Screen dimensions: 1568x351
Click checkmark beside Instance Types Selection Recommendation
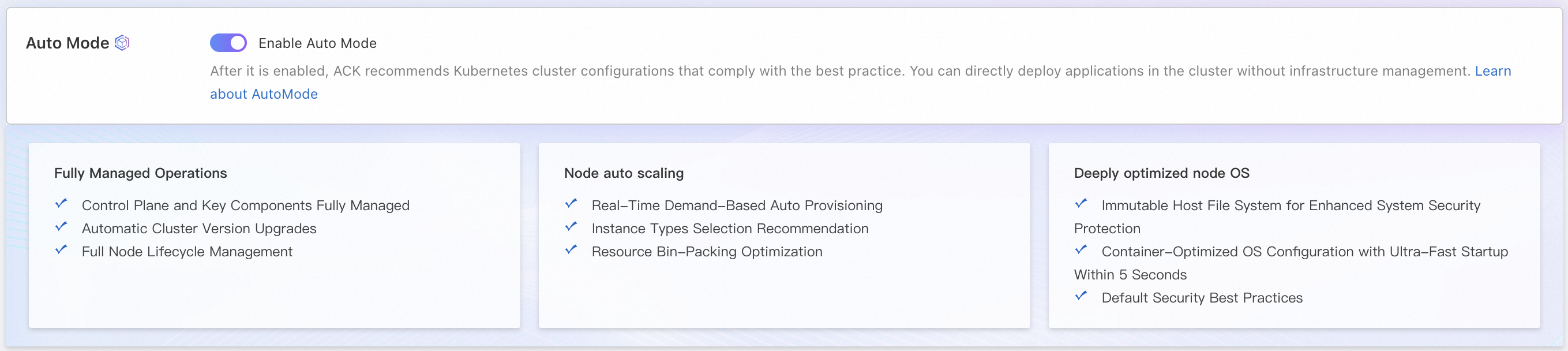[571, 227]
